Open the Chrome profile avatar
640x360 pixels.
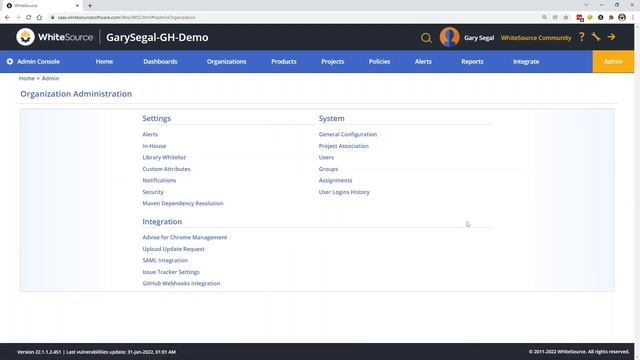[622, 18]
